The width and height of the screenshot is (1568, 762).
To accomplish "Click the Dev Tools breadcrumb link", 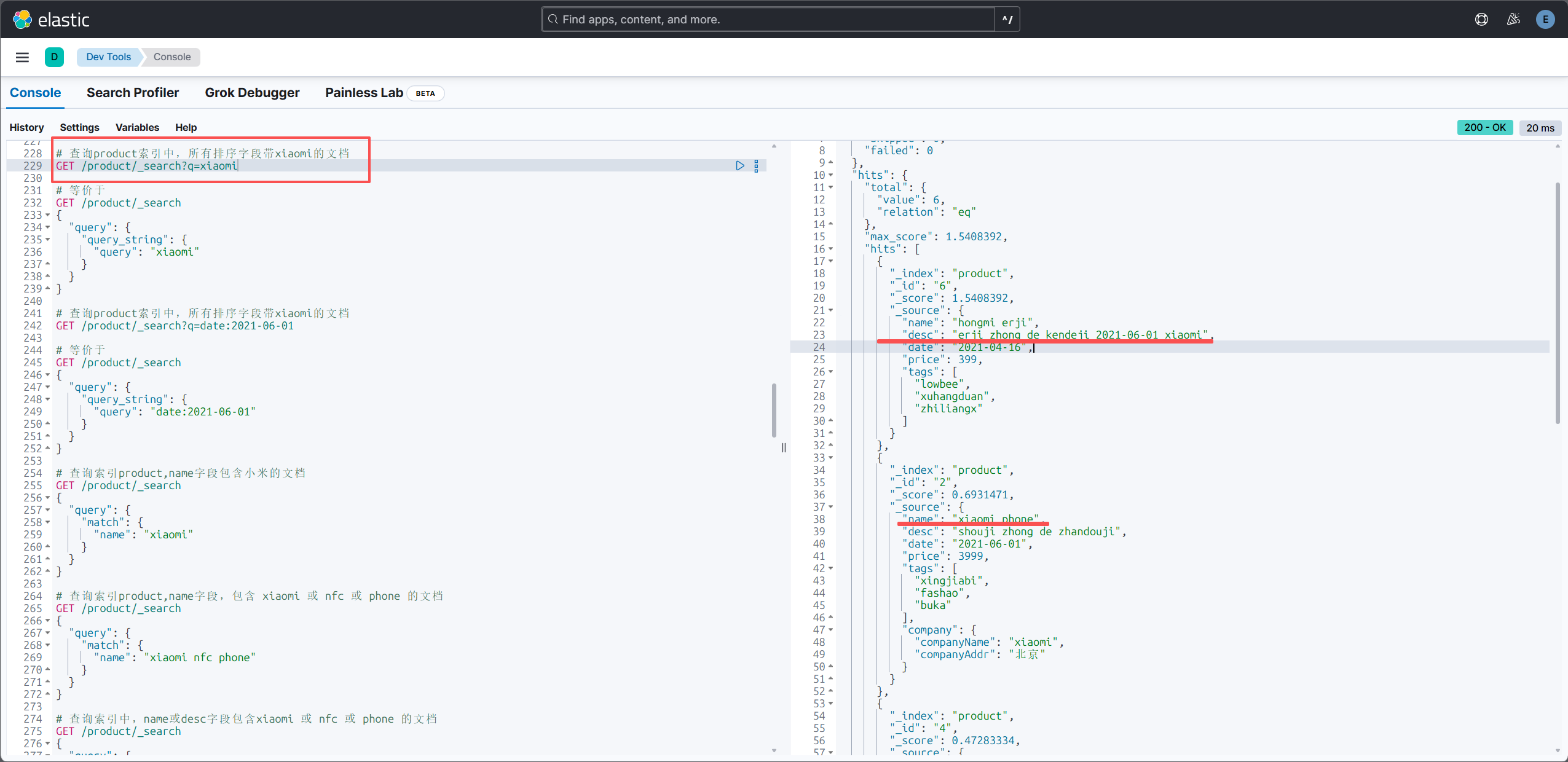I will (x=108, y=57).
